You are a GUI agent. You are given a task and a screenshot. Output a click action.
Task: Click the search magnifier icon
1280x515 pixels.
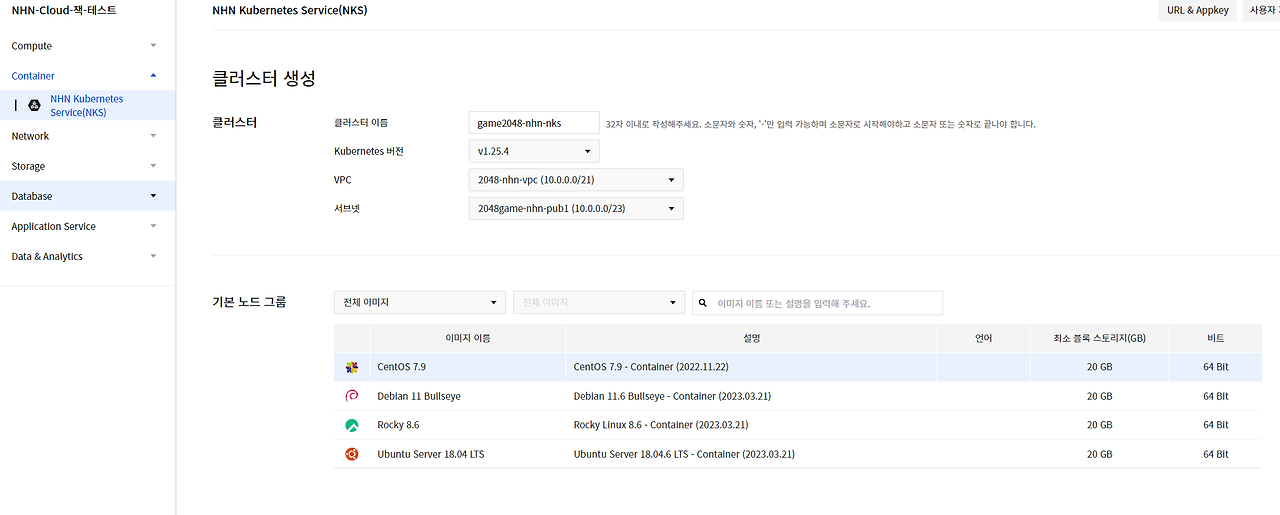[x=703, y=303]
